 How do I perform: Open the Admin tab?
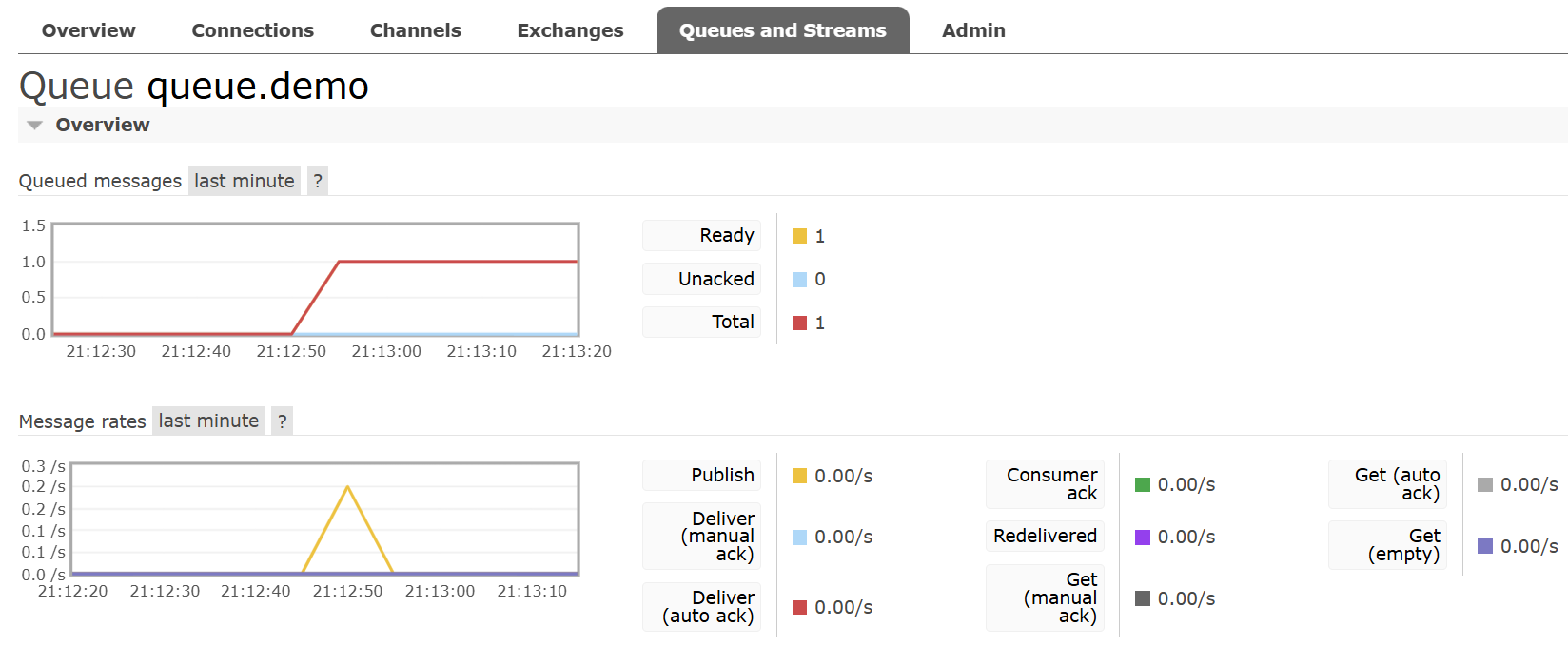tap(972, 30)
